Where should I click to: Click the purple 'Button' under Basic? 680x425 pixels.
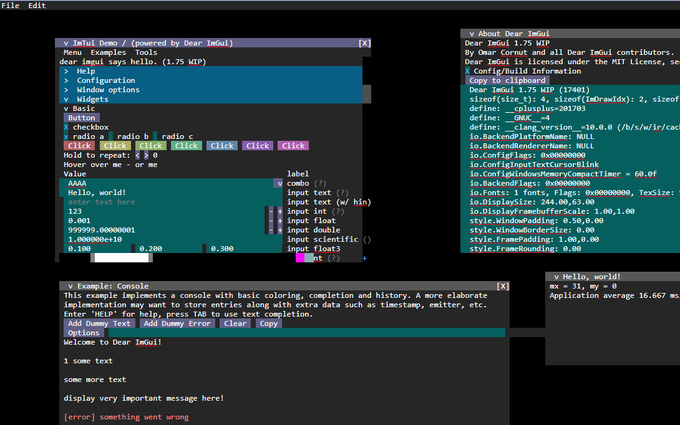point(82,118)
